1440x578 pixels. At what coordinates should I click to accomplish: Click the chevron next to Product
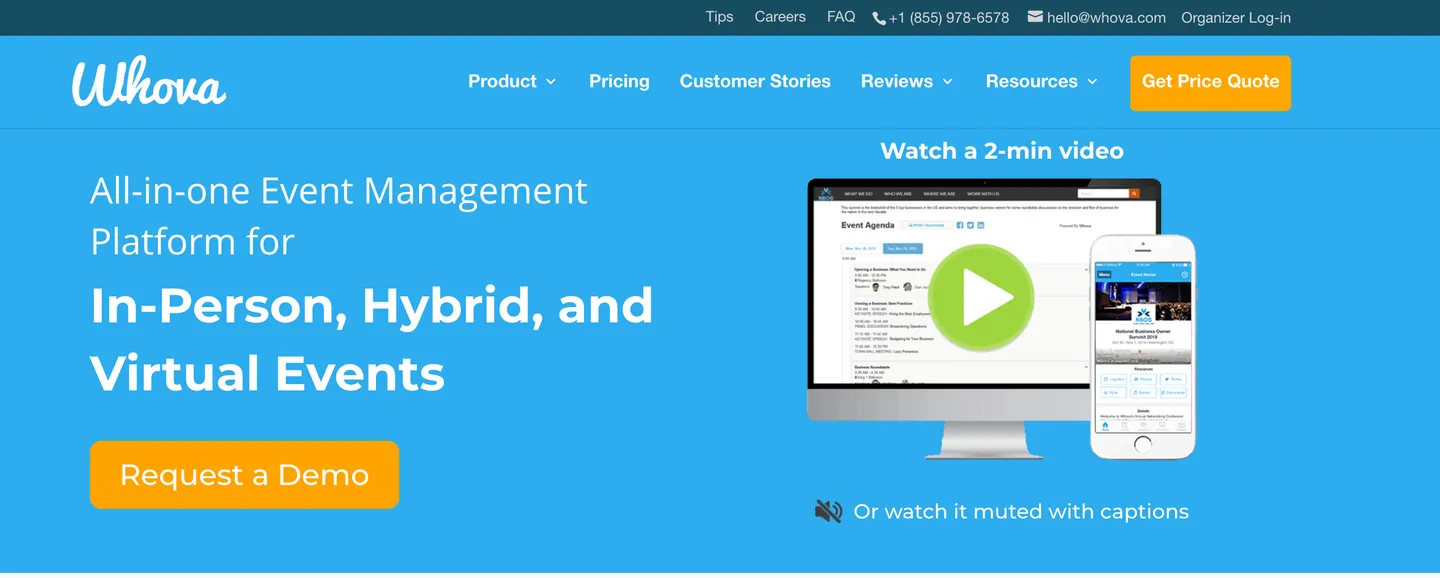[550, 82]
